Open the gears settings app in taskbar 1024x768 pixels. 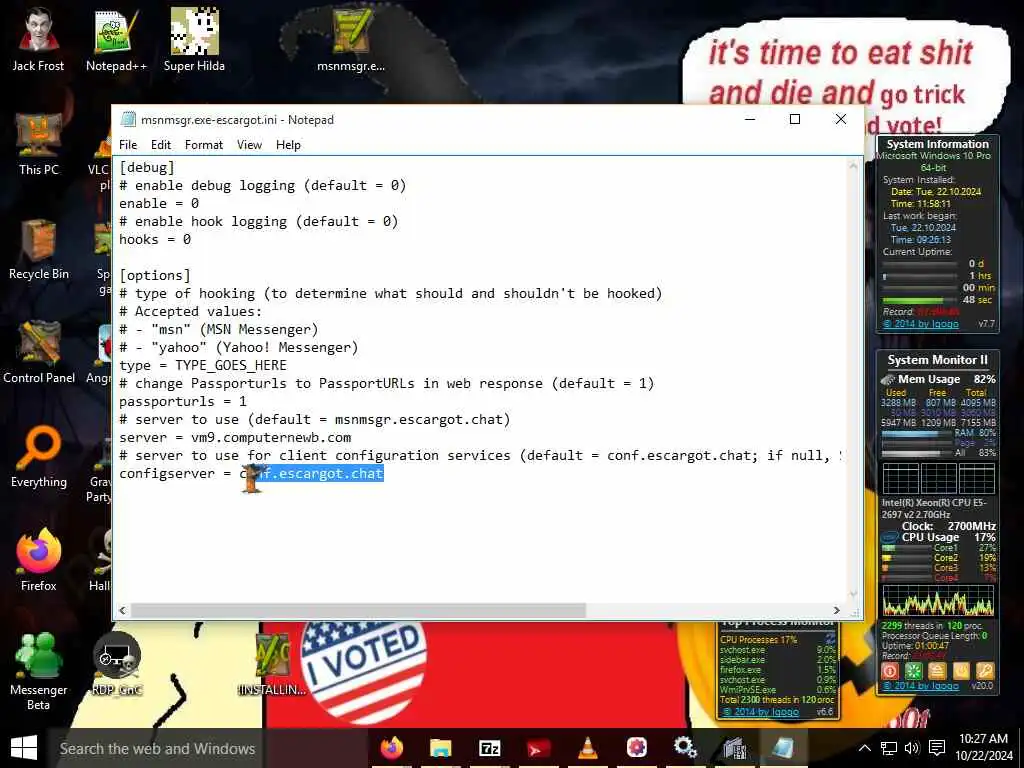(685, 748)
